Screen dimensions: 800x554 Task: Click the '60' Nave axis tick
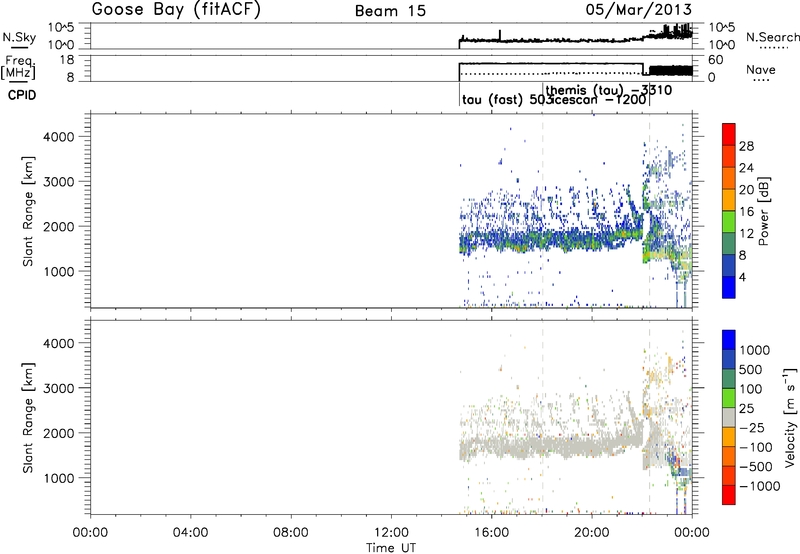(716, 60)
